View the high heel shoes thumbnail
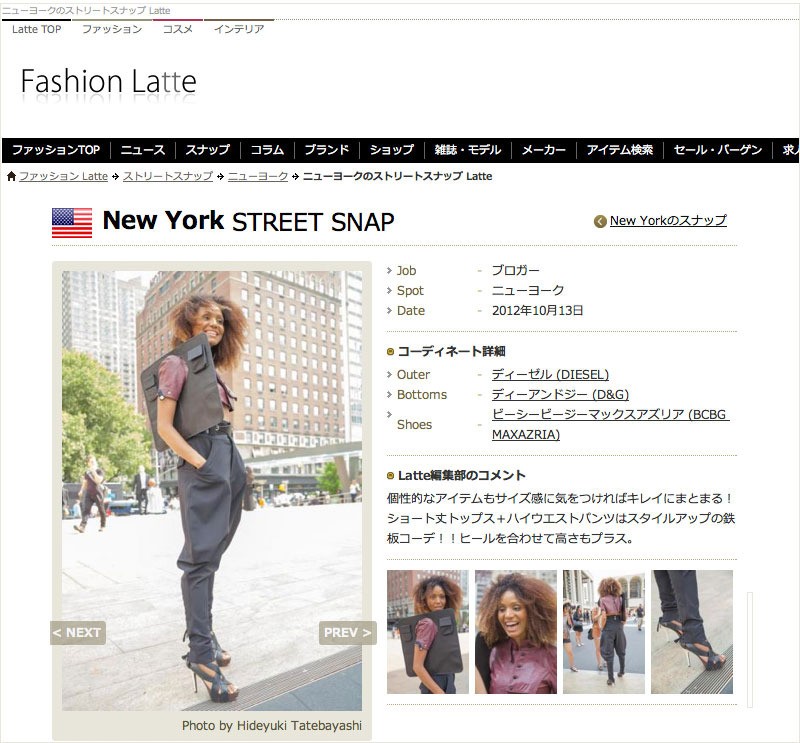The width and height of the screenshot is (800, 743). (692, 632)
